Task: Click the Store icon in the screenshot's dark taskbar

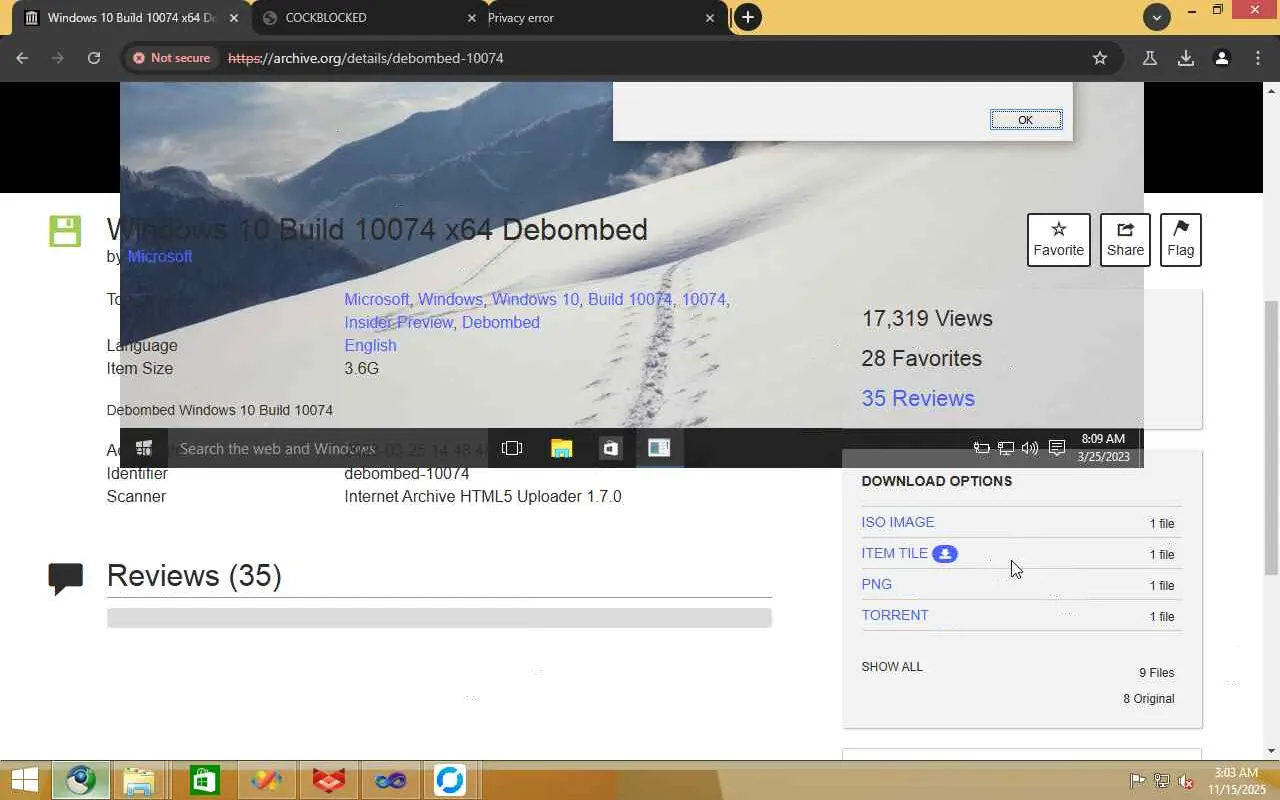Action: click(611, 448)
